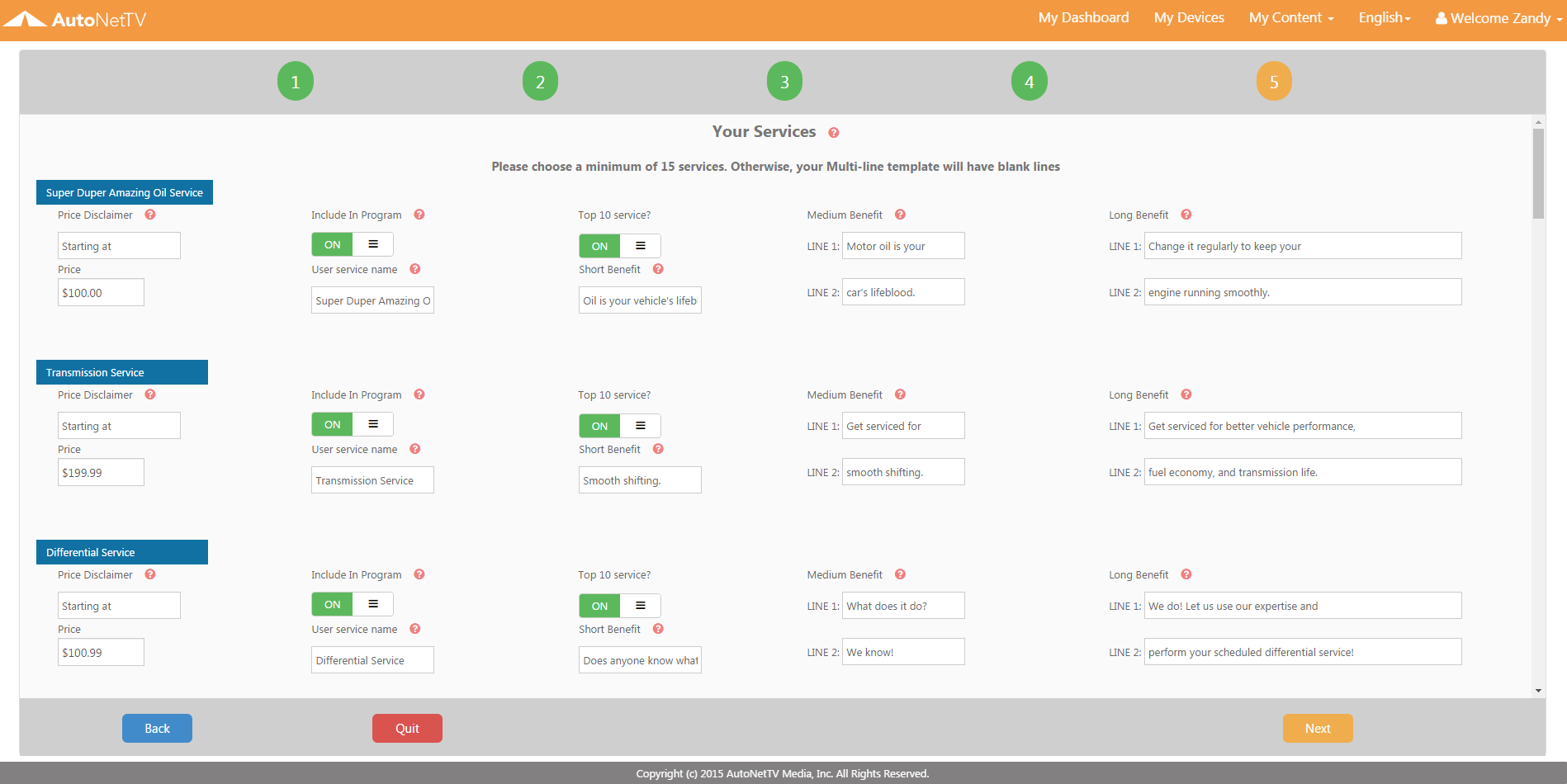The image size is (1567, 784).
Task: Go to My Dashboard
Action: tap(1083, 18)
